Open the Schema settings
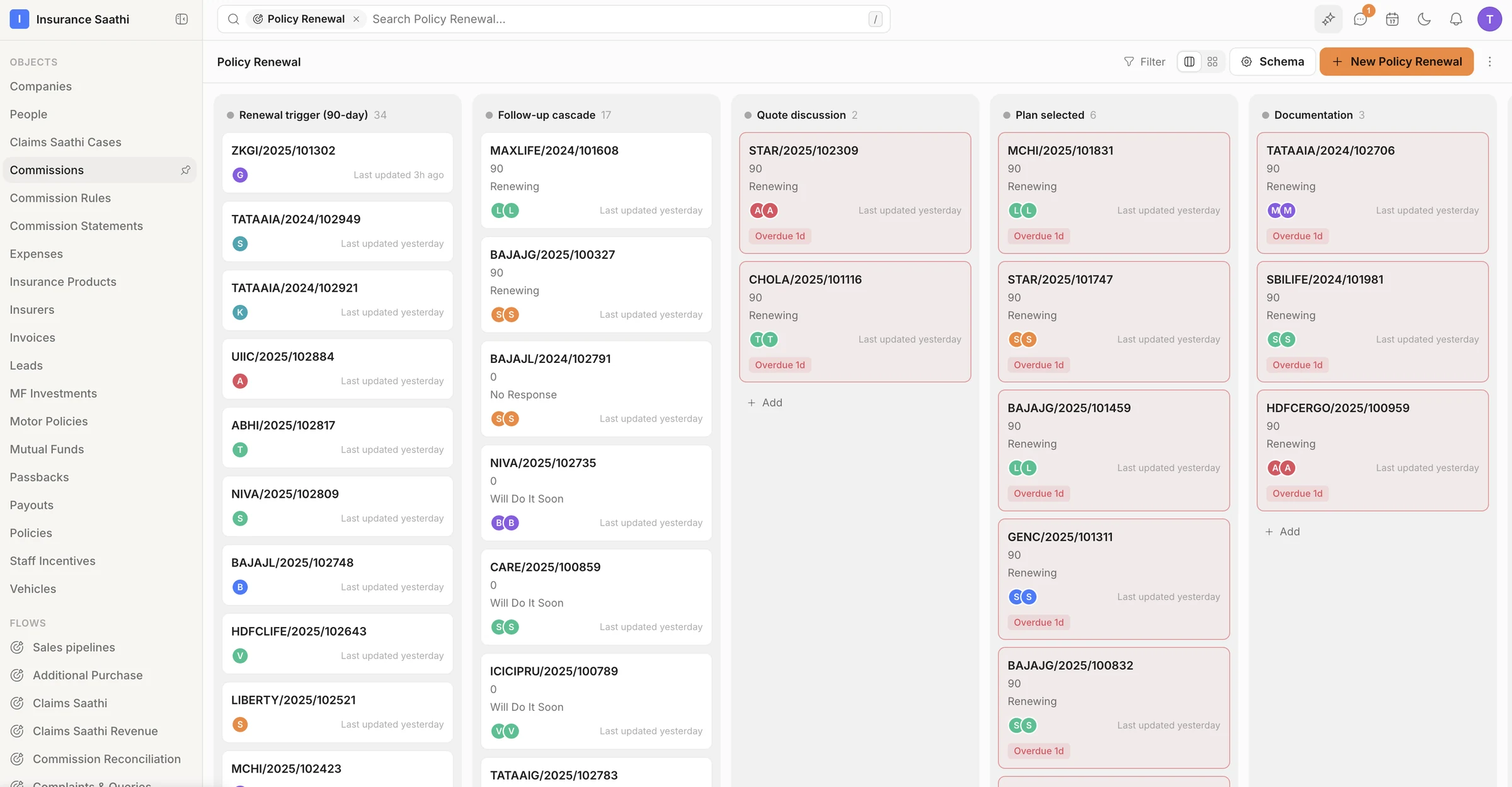The width and height of the screenshot is (1512, 787). coord(1273,62)
